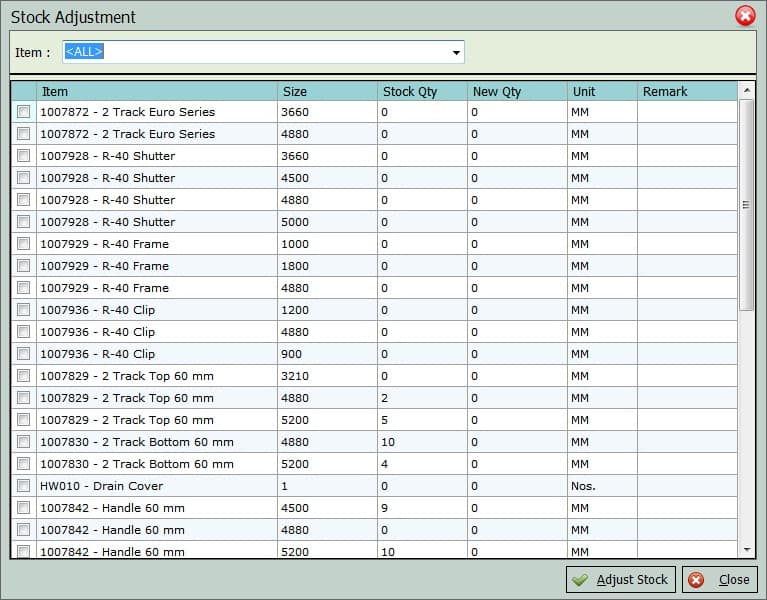
Task: Click scrollbar down arrow at bottom of grid
Action: point(746,549)
